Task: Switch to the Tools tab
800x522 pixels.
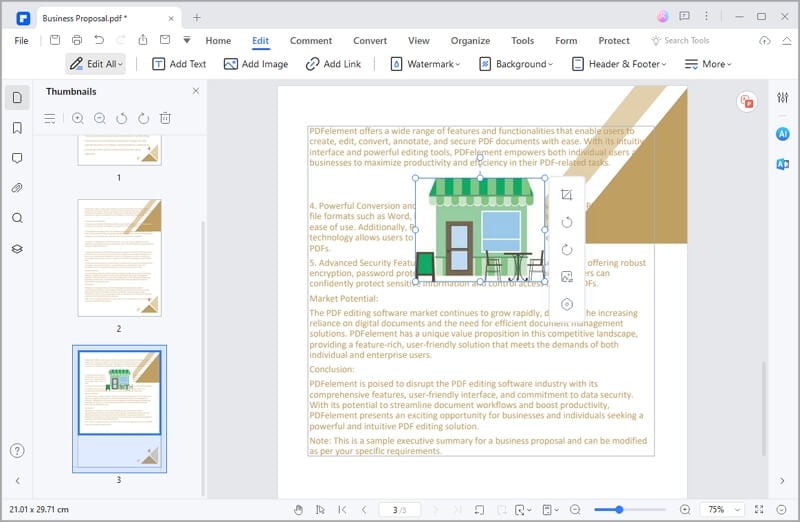Action: 522,40
